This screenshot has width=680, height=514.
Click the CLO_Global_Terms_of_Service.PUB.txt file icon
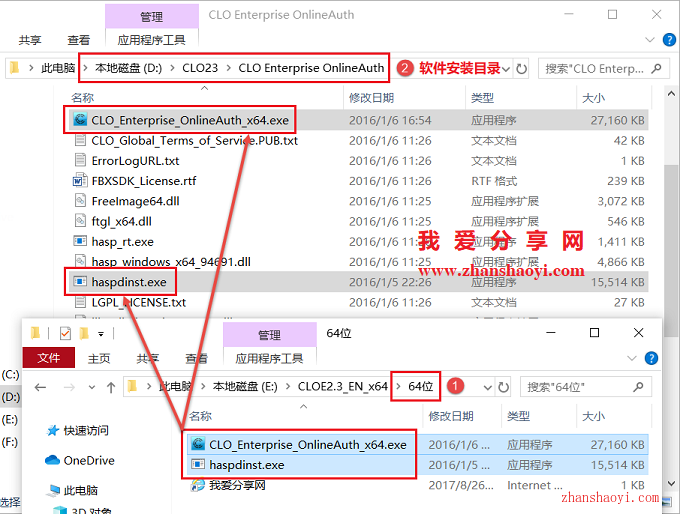(80, 140)
